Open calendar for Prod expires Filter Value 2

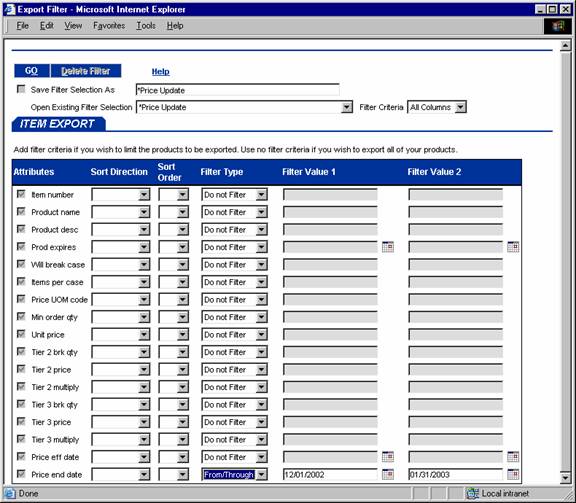click(x=513, y=247)
